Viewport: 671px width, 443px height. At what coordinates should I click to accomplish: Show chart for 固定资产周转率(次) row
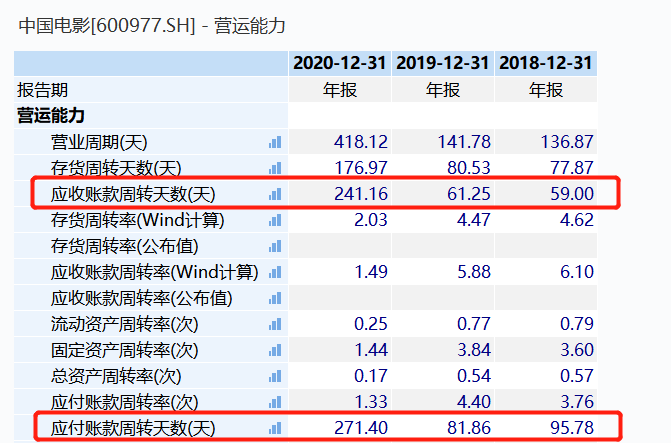(275, 350)
